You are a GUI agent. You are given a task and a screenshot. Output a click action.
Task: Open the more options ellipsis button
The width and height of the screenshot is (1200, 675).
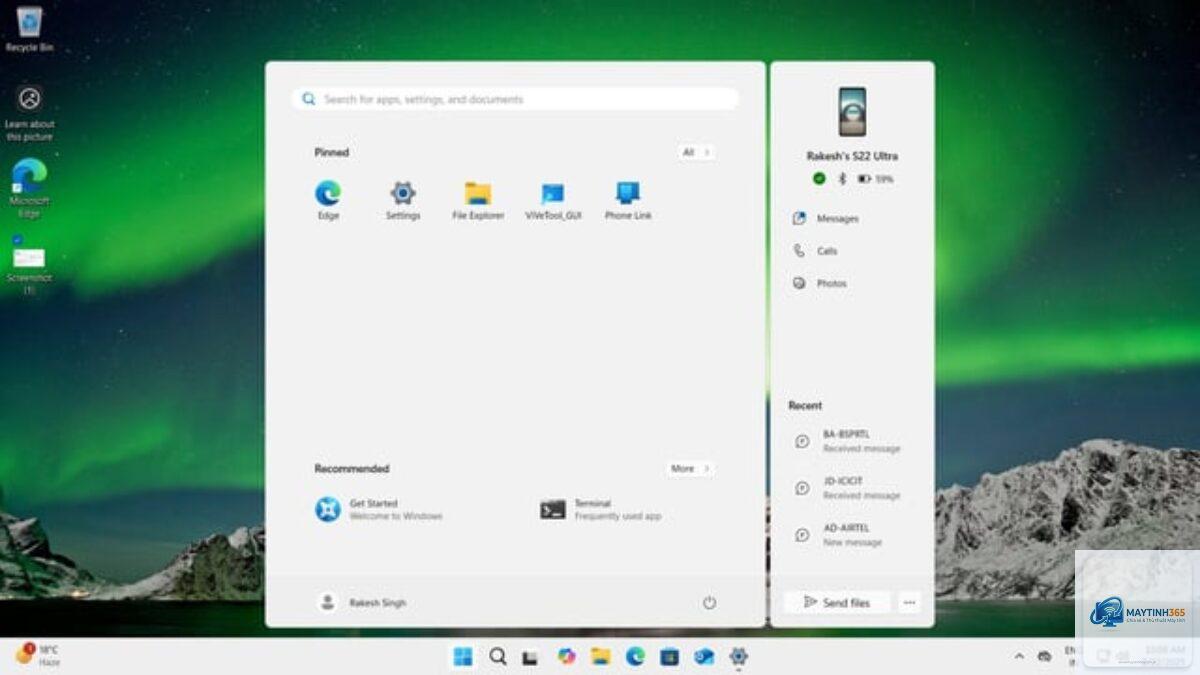tap(909, 602)
